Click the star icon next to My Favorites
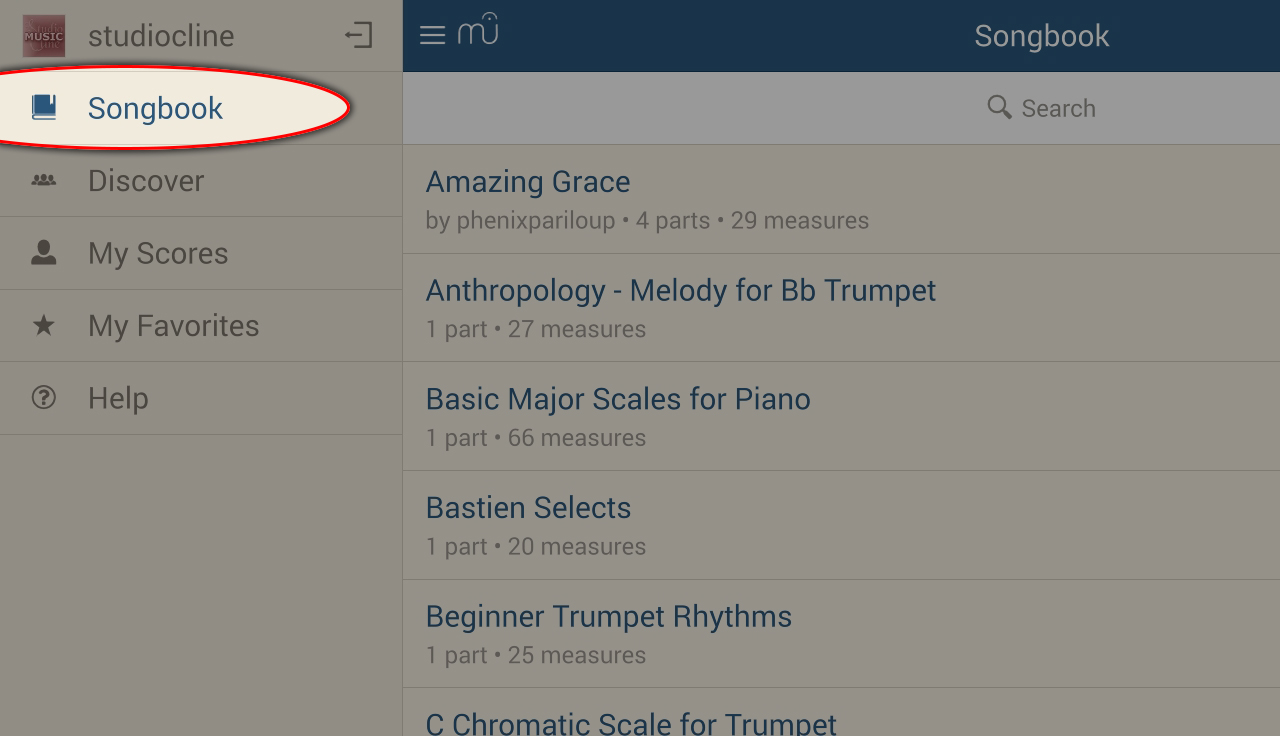The width and height of the screenshot is (1280, 736). click(43, 324)
